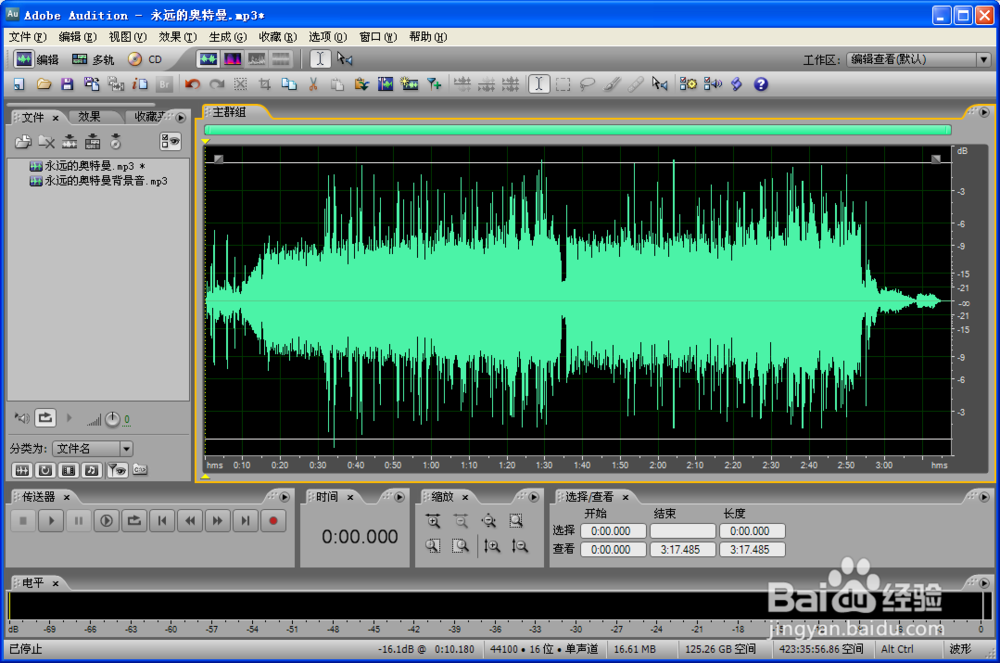Click the Copy icon in toolbar

click(289, 84)
